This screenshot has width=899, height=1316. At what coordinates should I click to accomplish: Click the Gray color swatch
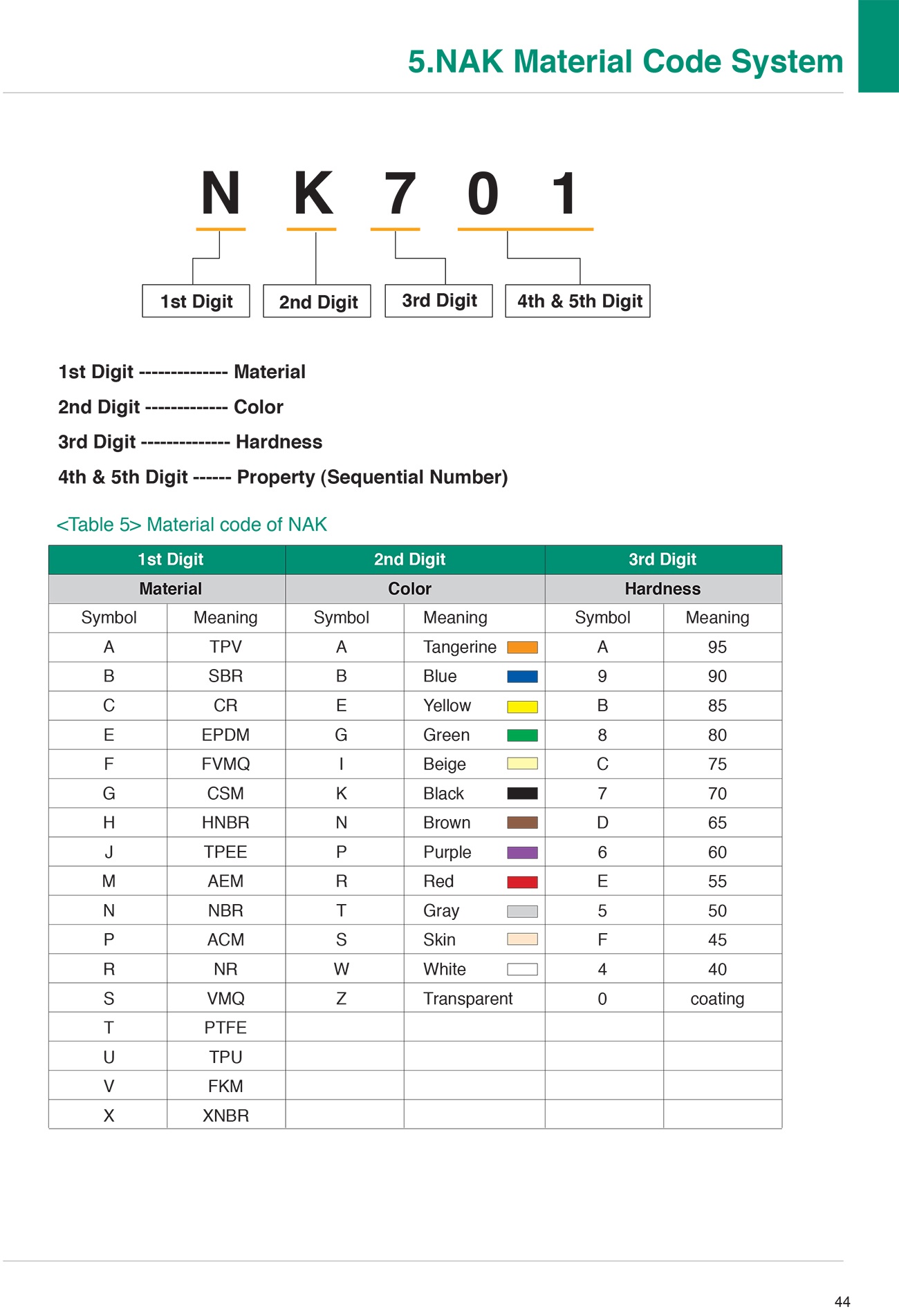[x=522, y=911]
